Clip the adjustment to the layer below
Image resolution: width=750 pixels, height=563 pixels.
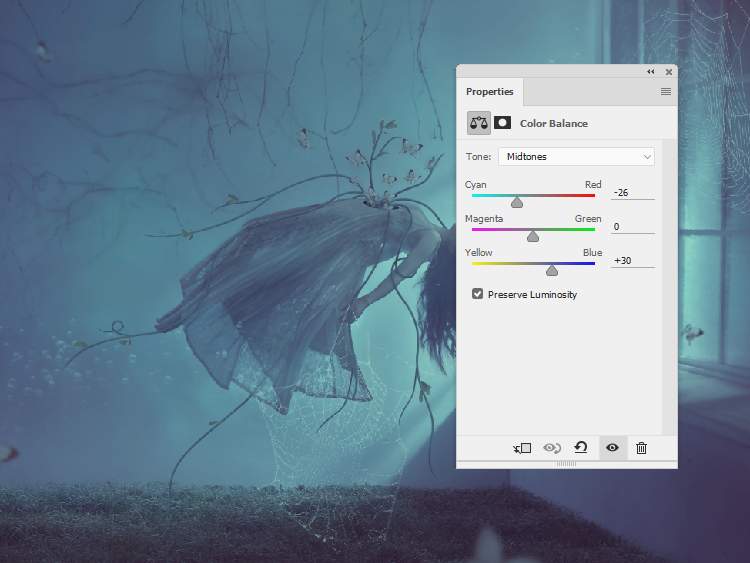click(521, 448)
